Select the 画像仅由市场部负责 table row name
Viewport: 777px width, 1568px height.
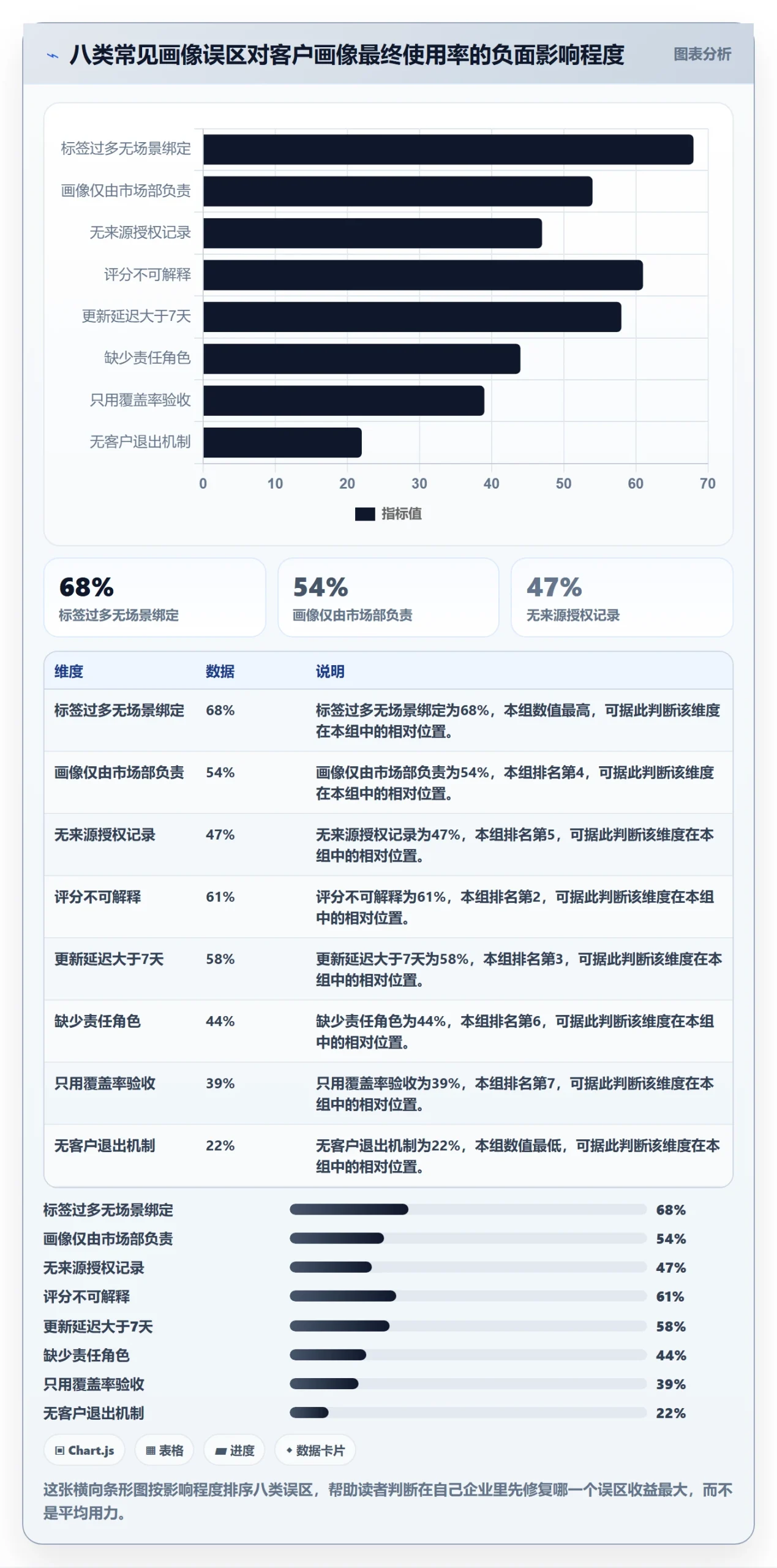pyautogui.click(x=119, y=772)
